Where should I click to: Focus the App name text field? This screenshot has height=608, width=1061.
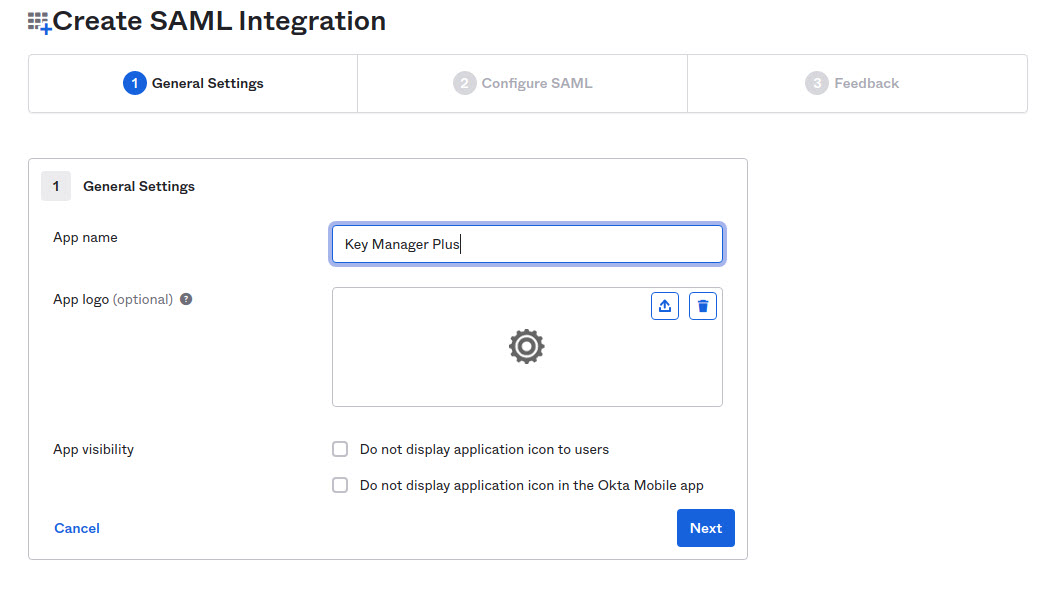pos(527,243)
